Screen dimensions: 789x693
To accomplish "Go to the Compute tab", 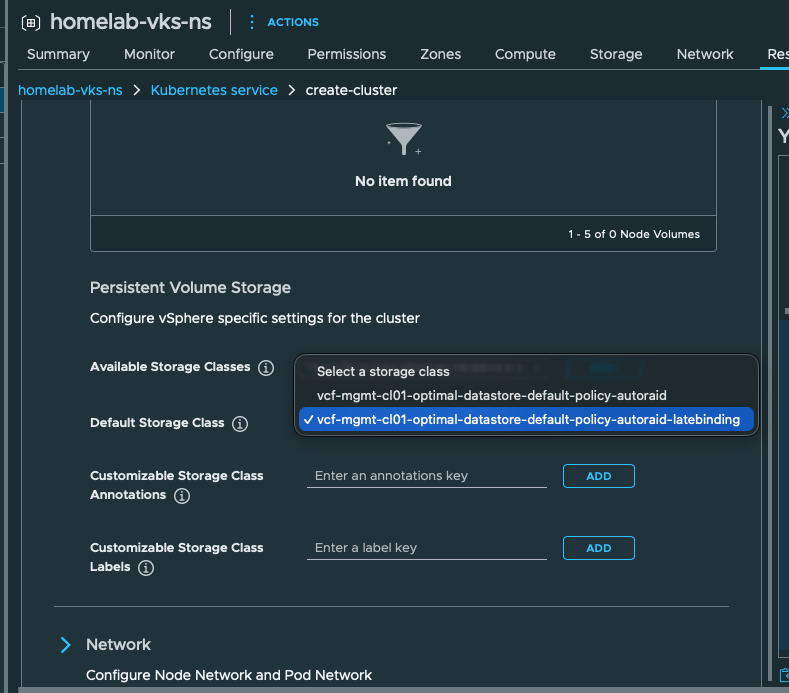I will click(525, 54).
